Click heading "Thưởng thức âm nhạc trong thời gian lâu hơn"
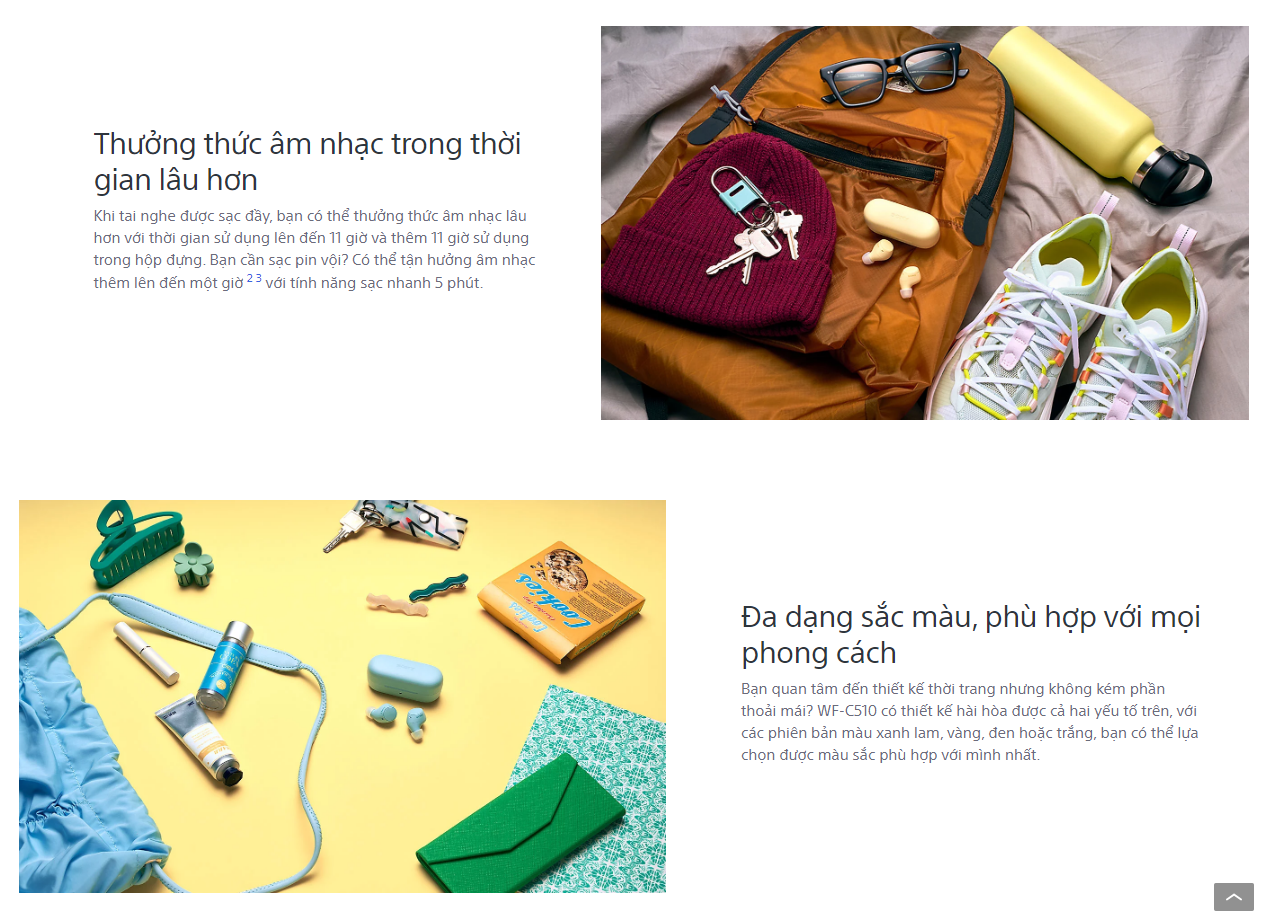 coord(307,161)
